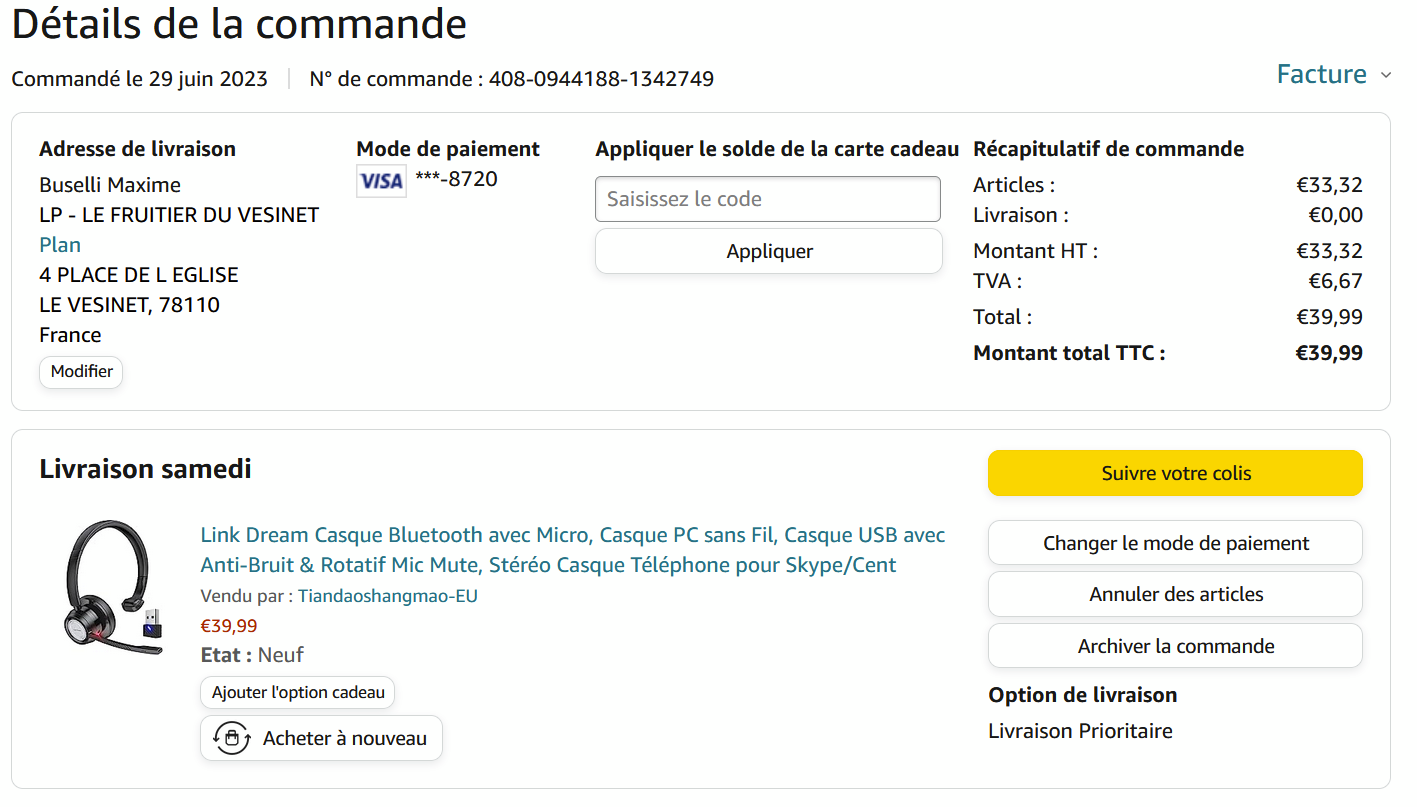
Task: Click the Visa card logo icon
Action: [x=381, y=181]
